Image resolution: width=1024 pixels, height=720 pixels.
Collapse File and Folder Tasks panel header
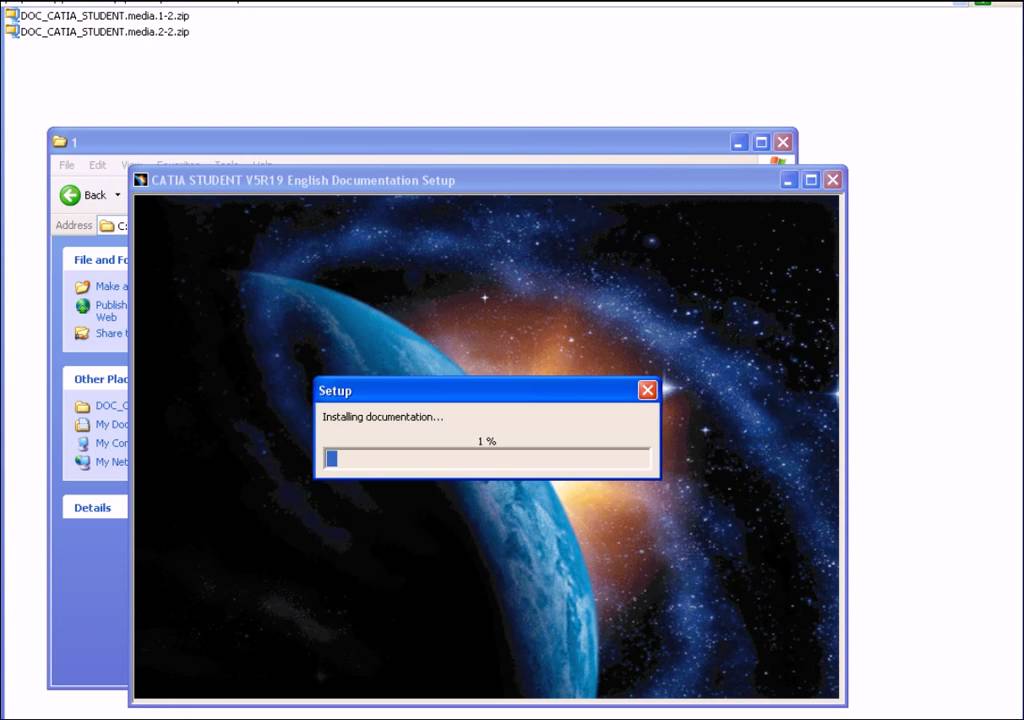[x=95, y=259]
